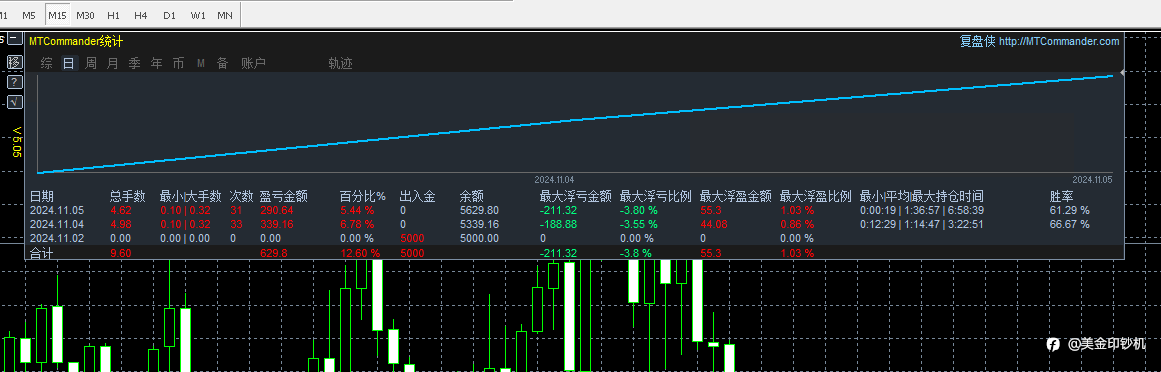Click the 最小|大手数 column header
This screenshot has height=372, width=1161.
click(x=190, y=196)
